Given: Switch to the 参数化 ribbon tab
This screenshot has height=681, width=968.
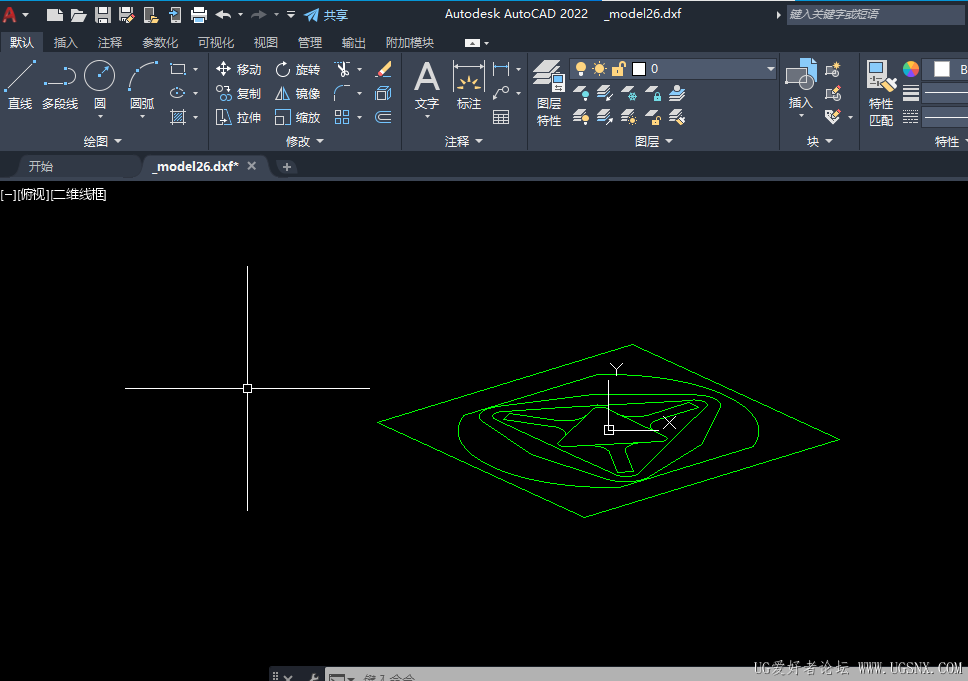Looking at the screenshot, I should click(x=160, y=43).
